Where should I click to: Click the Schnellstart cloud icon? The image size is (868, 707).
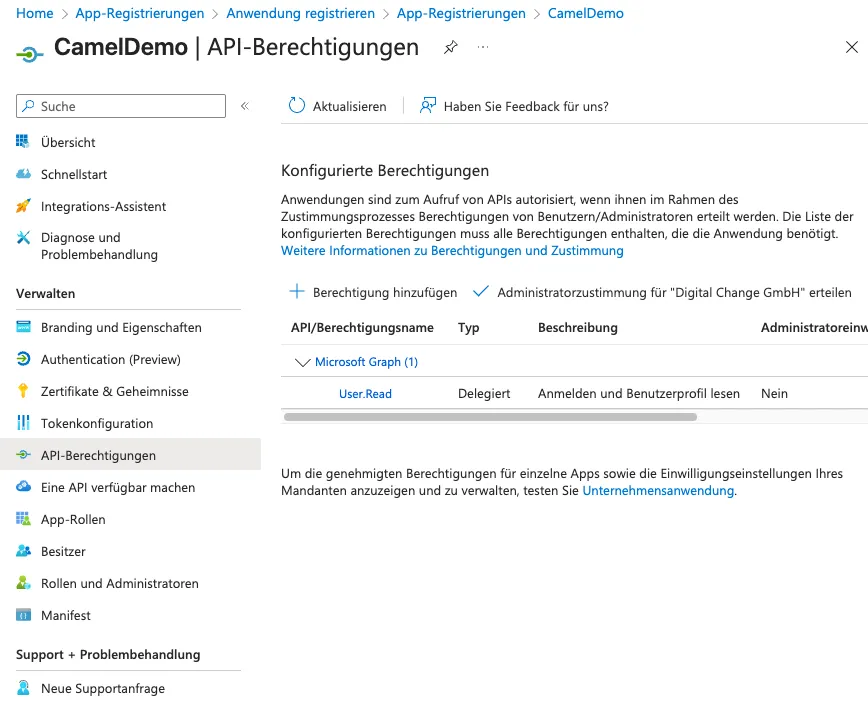23,174
